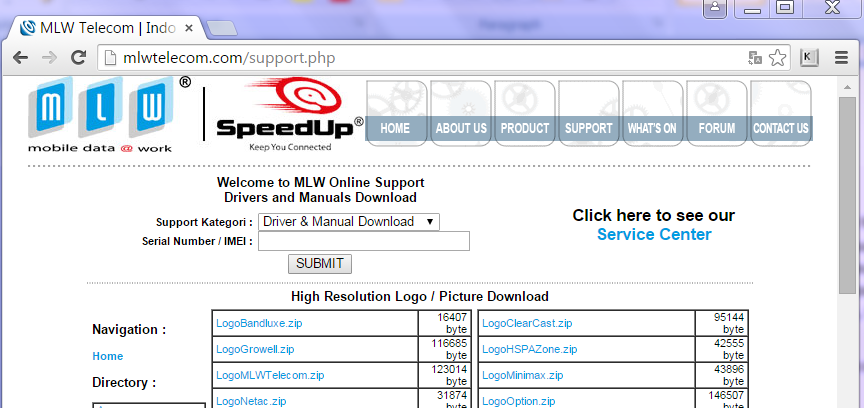This screenshot has height=408, width=864.
Task: Open a new tab button
Action: 222,28
